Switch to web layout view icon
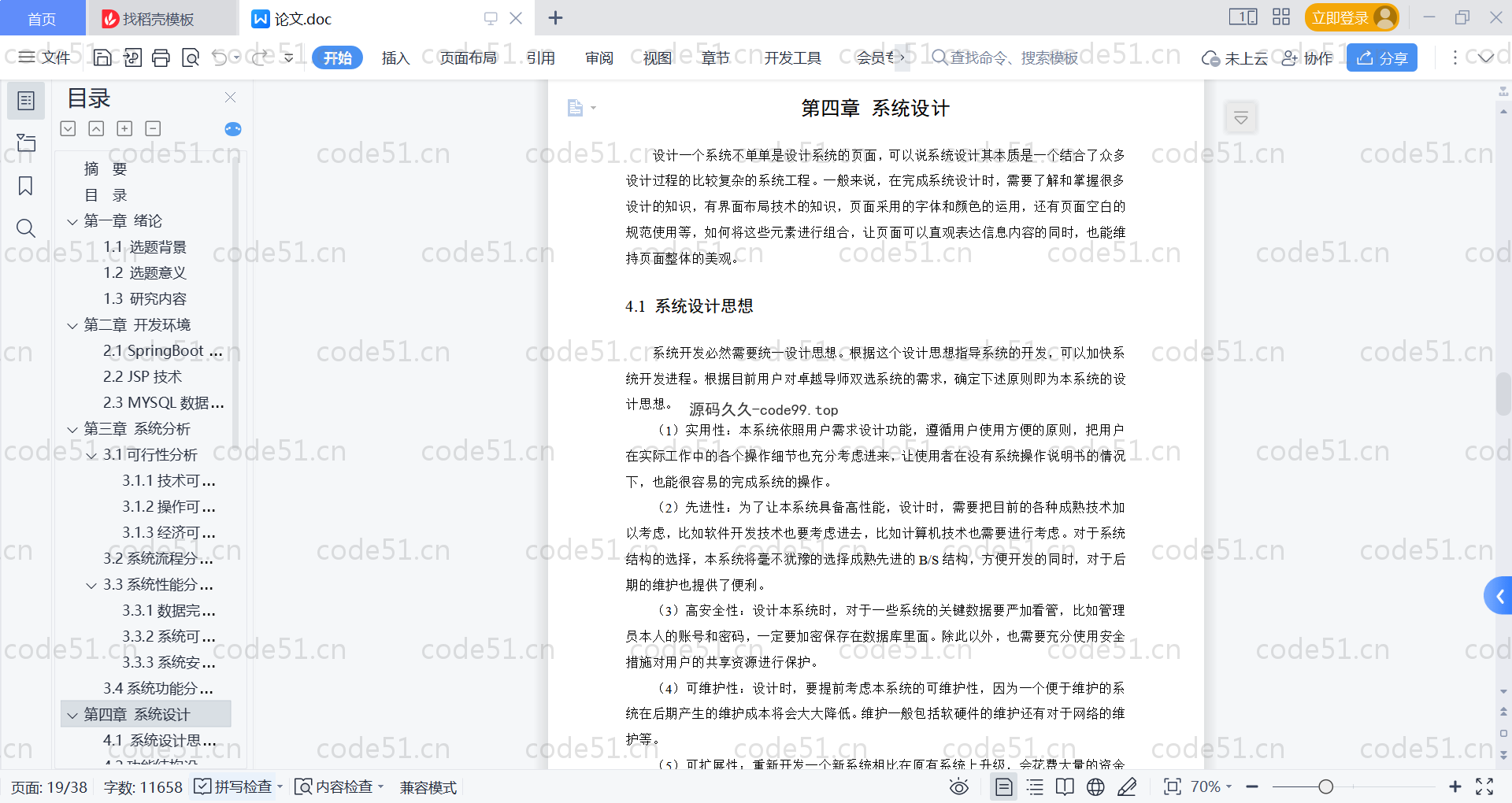 (x=1095, y=786)
